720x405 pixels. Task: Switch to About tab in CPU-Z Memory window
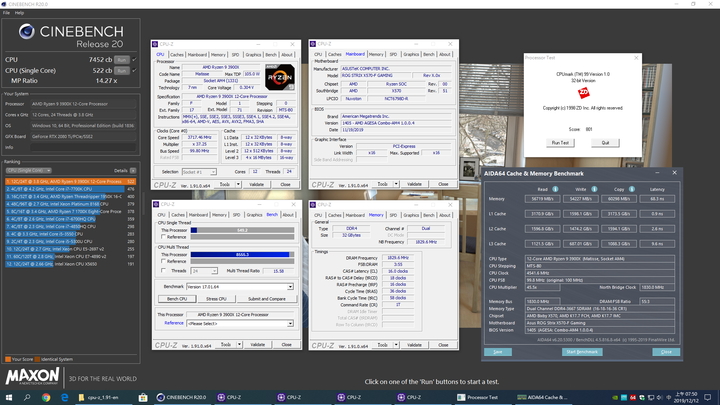click(x=444, y=215)
